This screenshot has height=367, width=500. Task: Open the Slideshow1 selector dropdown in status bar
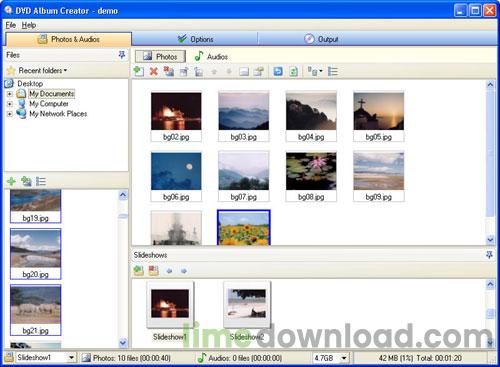click(71, 358)
